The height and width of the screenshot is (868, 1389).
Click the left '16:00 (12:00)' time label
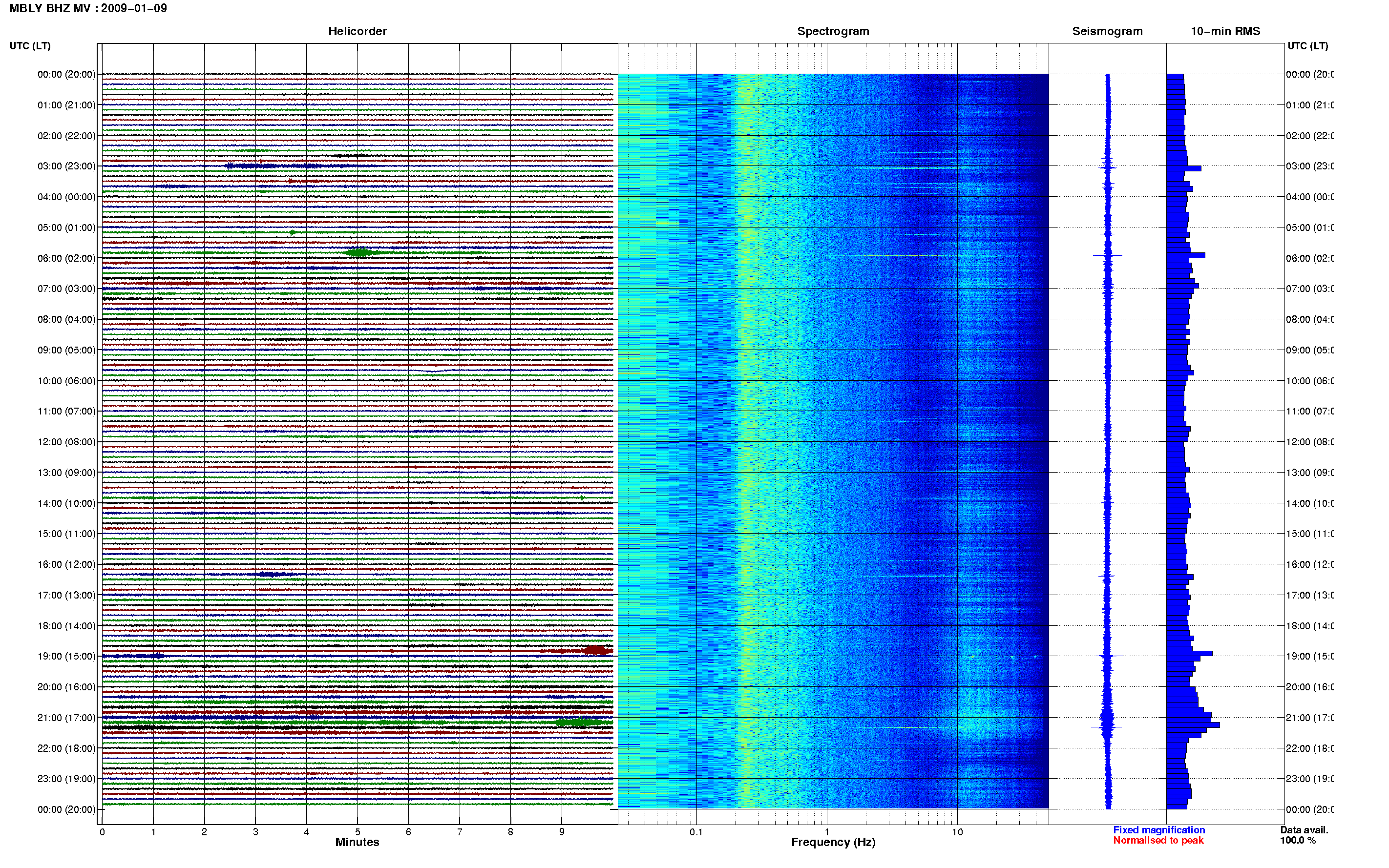[66, 564]
